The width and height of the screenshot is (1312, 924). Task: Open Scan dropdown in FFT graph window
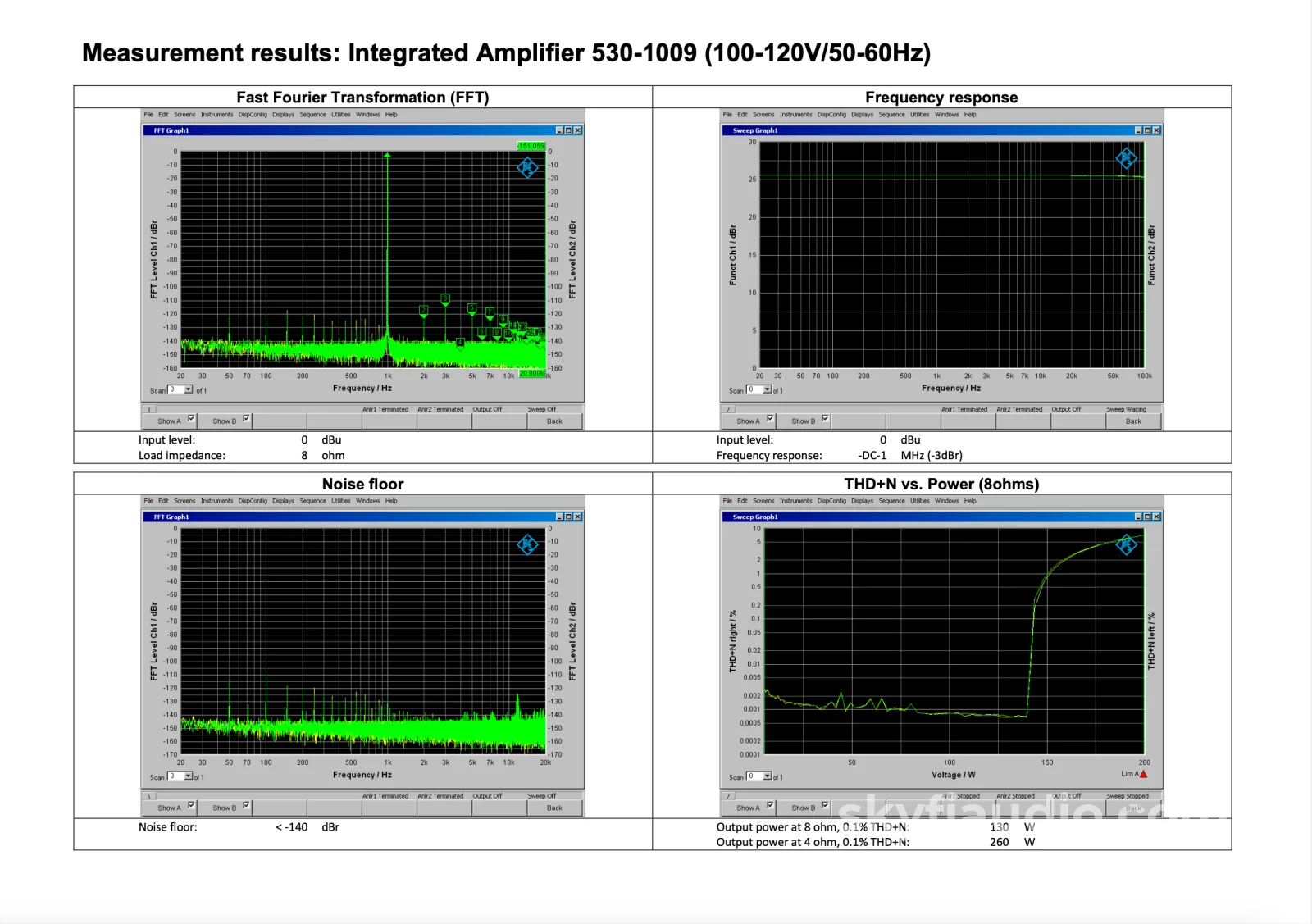[180, 389]
